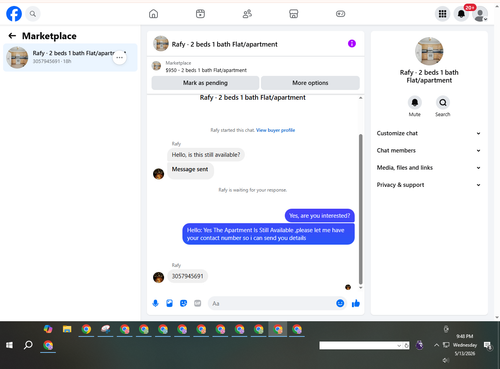The width and height of the screenshot is (500, 369).
Task: Expand Media, files and links section
Action: pyautogui.click(x=429, y=168)
